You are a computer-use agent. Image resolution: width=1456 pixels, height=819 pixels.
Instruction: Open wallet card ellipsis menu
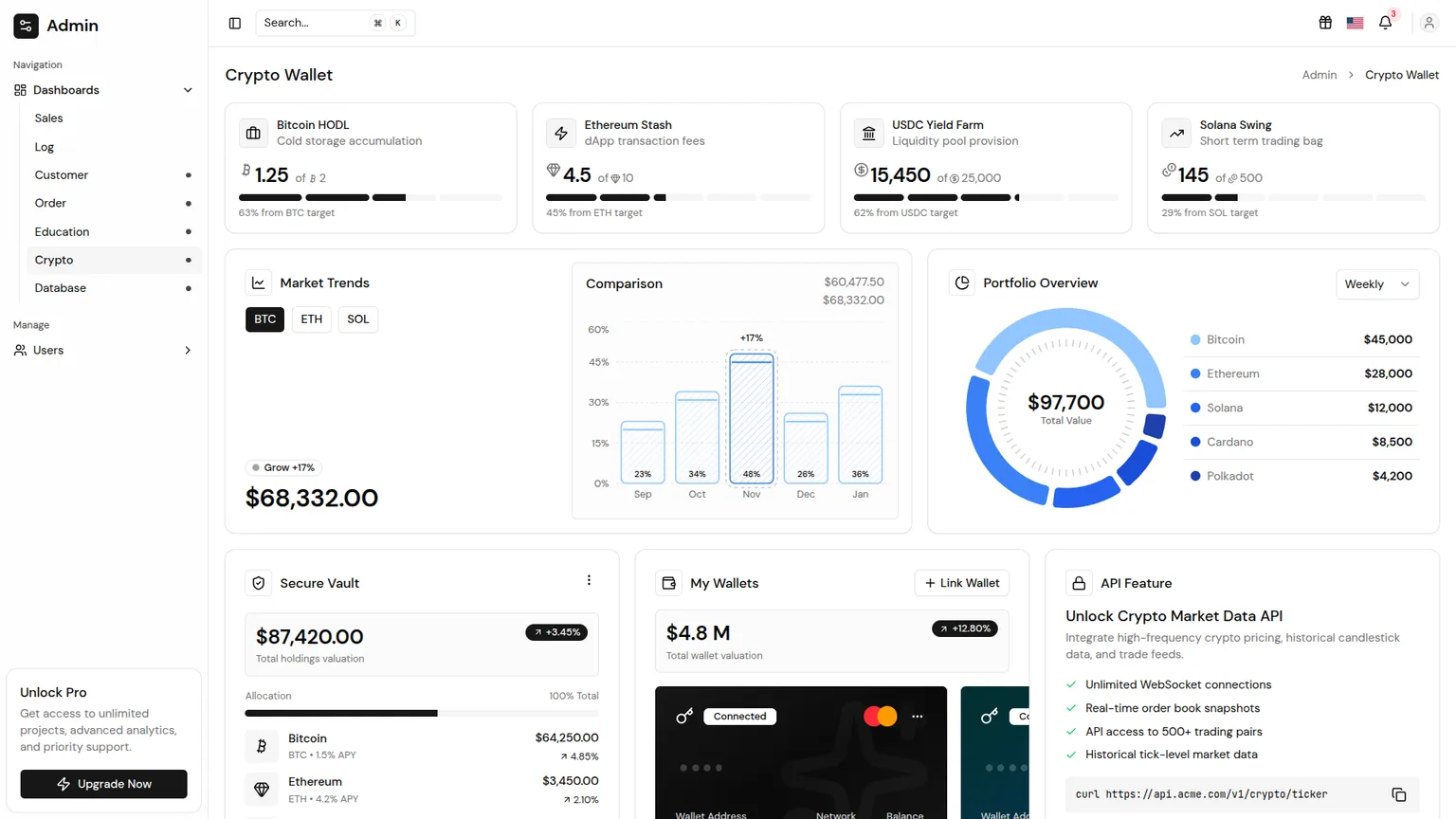[917, 717]
